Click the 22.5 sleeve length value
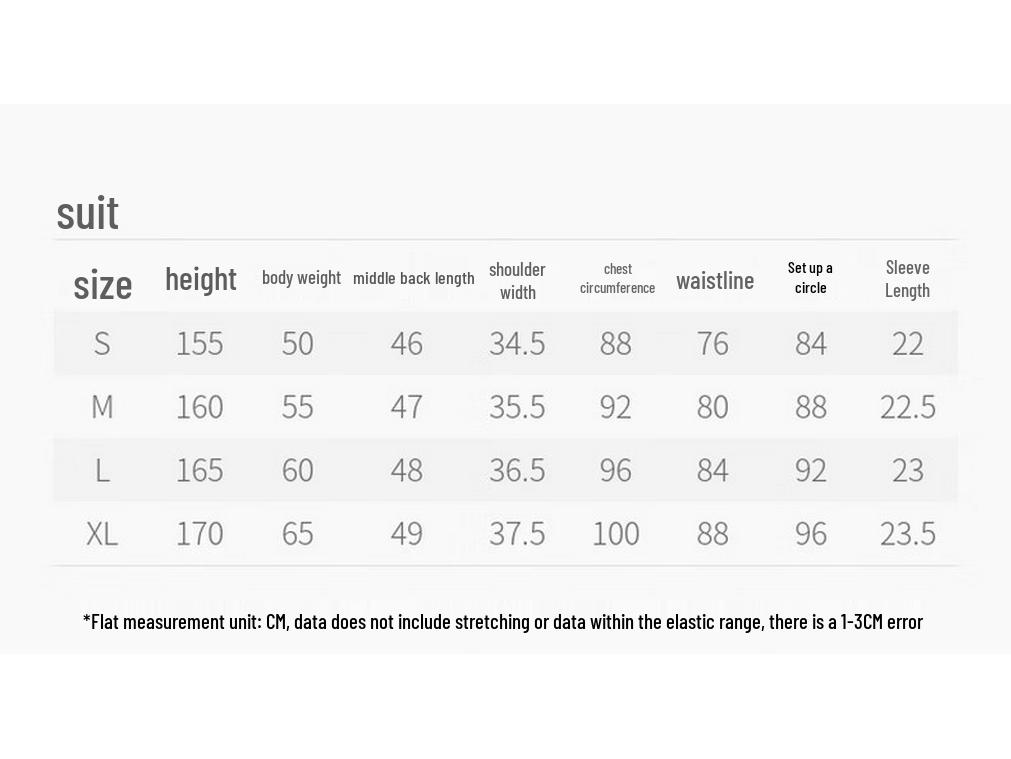Screen dimensions: 1011x759 tap(908, 407)
